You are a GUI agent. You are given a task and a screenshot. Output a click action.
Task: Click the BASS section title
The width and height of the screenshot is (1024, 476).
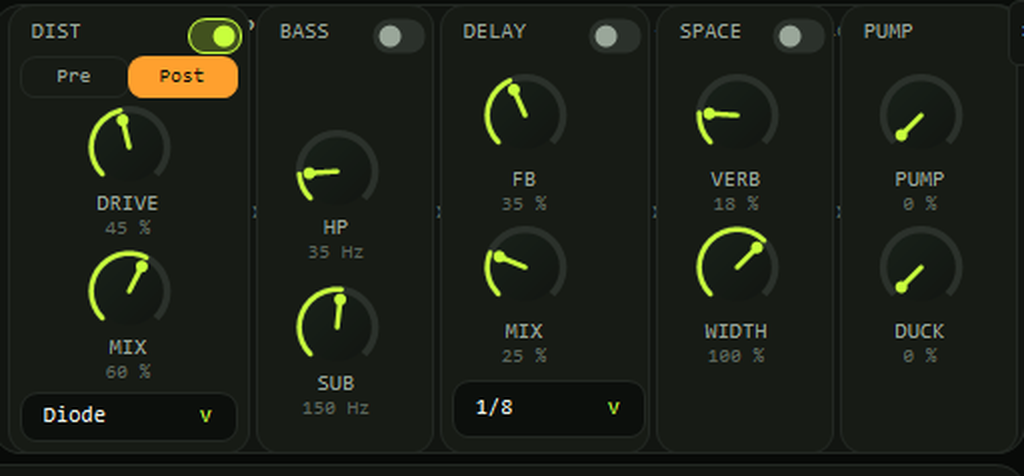pos(304,31)
